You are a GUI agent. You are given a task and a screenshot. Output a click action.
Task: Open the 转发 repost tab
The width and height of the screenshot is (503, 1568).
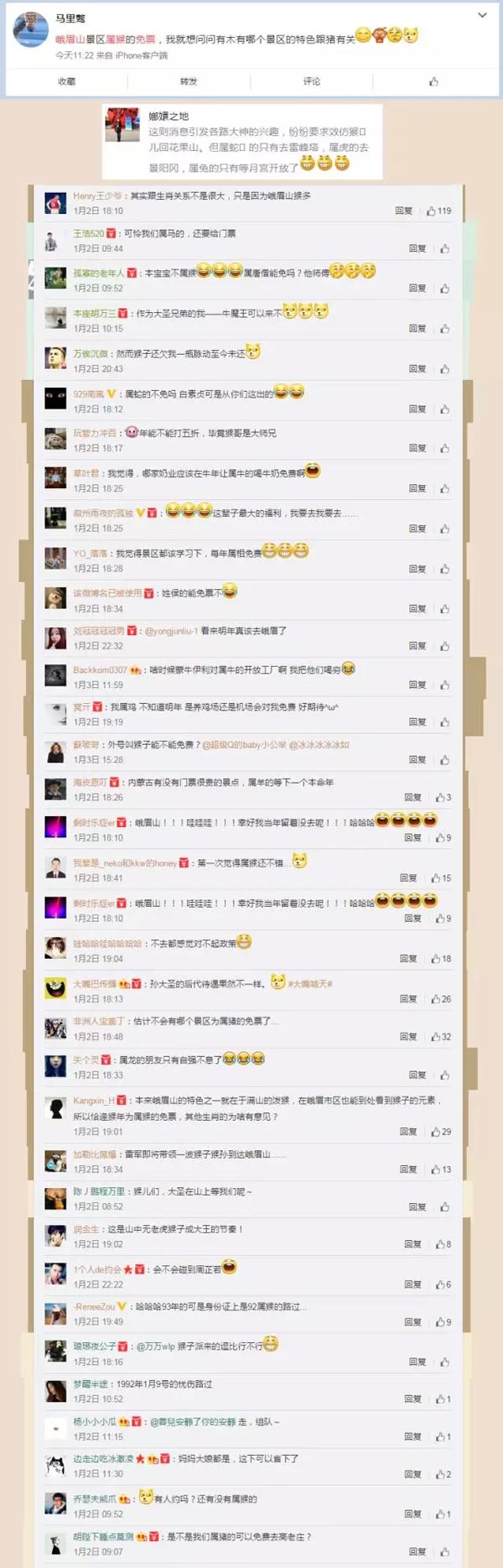pyautogui.click(x=189, y=81)
